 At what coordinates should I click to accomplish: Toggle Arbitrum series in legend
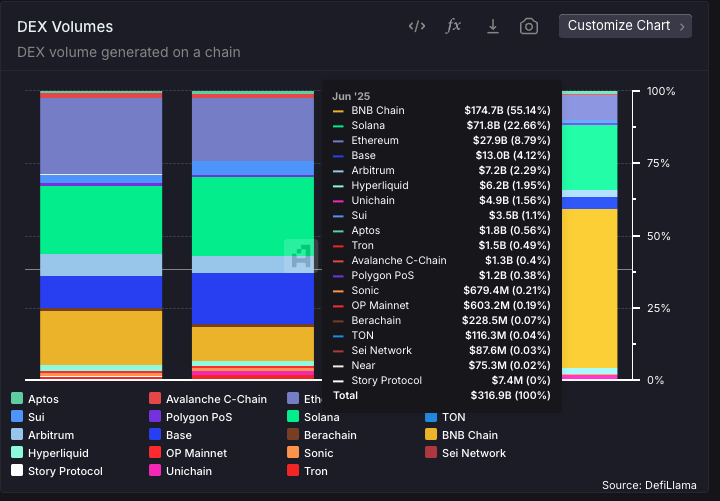click(42, 434)
